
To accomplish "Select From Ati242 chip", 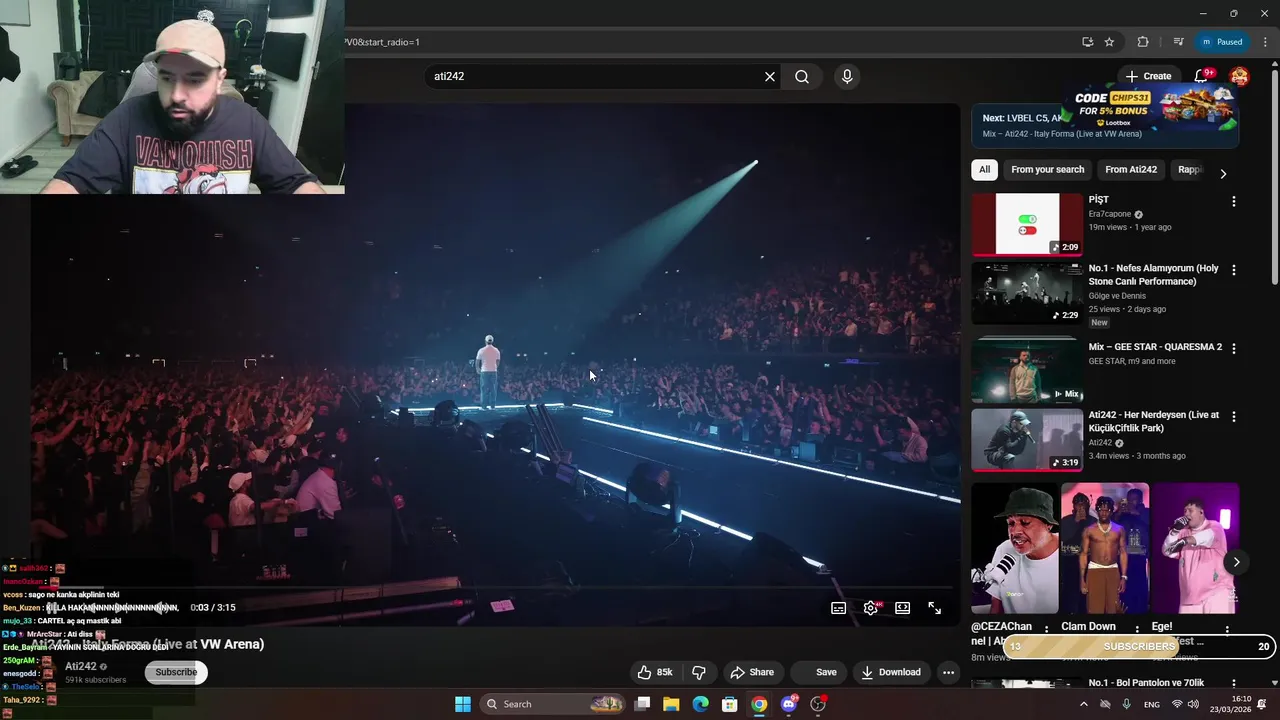I will click(x=1131, y=170).
